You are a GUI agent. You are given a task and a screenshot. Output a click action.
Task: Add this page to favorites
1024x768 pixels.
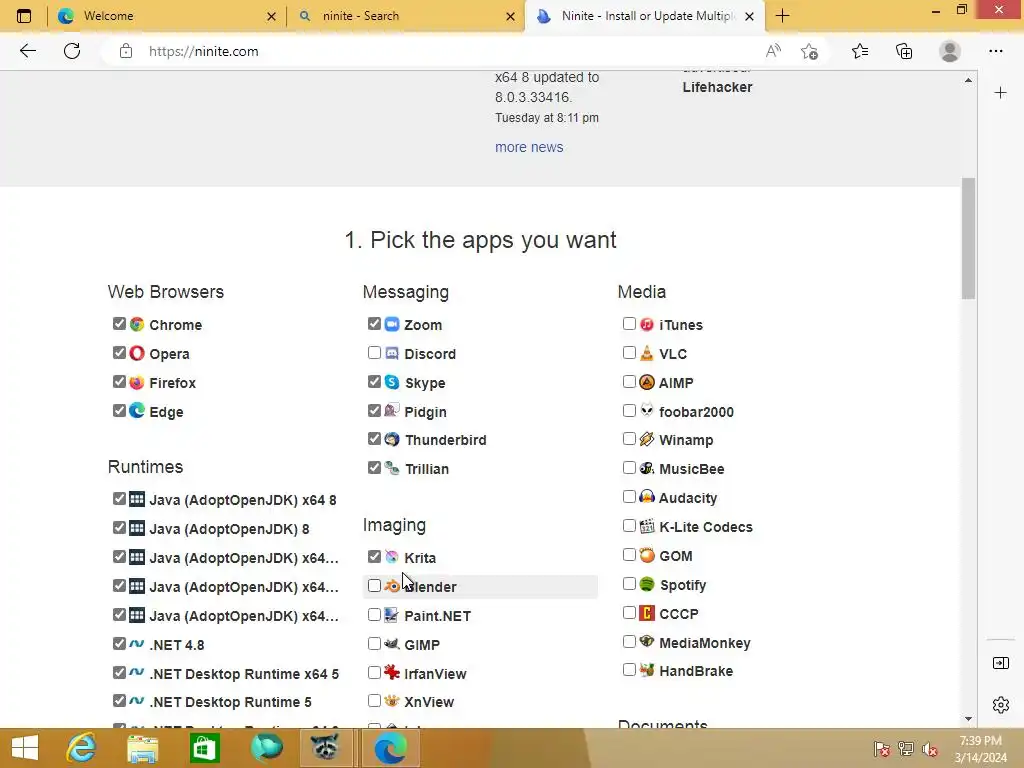810,51
